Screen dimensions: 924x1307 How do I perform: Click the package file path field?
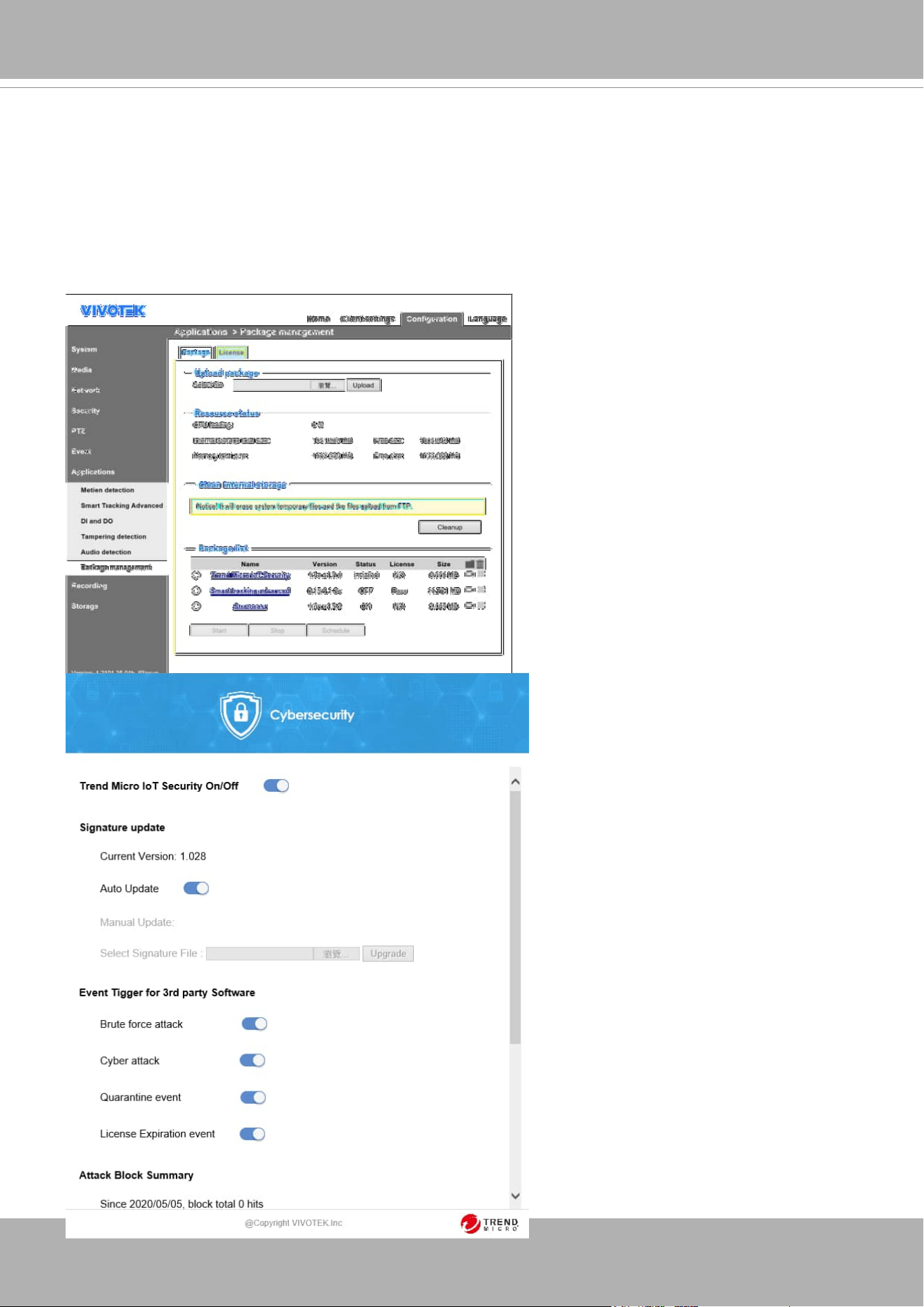pos(271,385)
